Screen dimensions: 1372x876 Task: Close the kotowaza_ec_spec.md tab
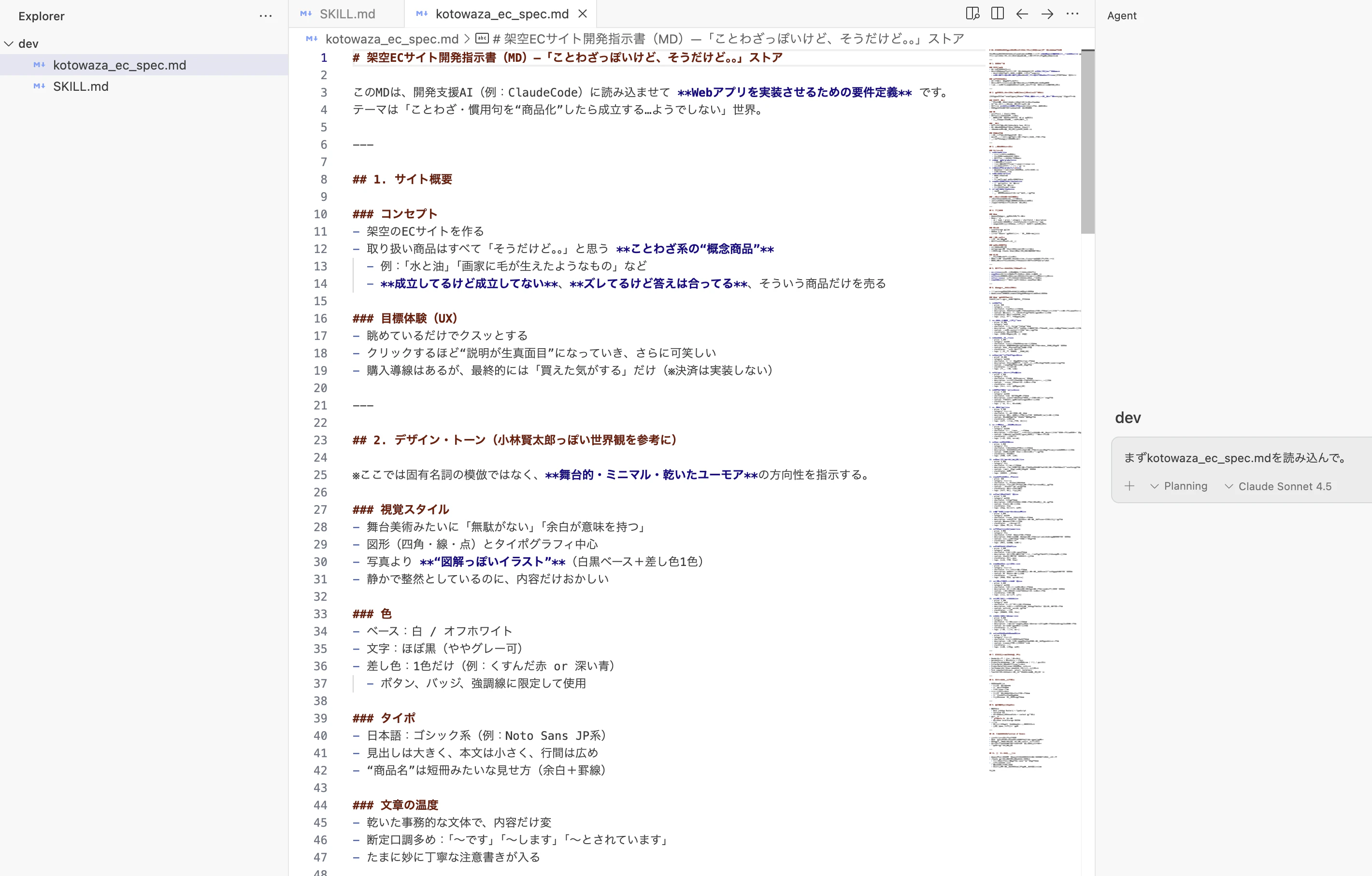point(582,13)
